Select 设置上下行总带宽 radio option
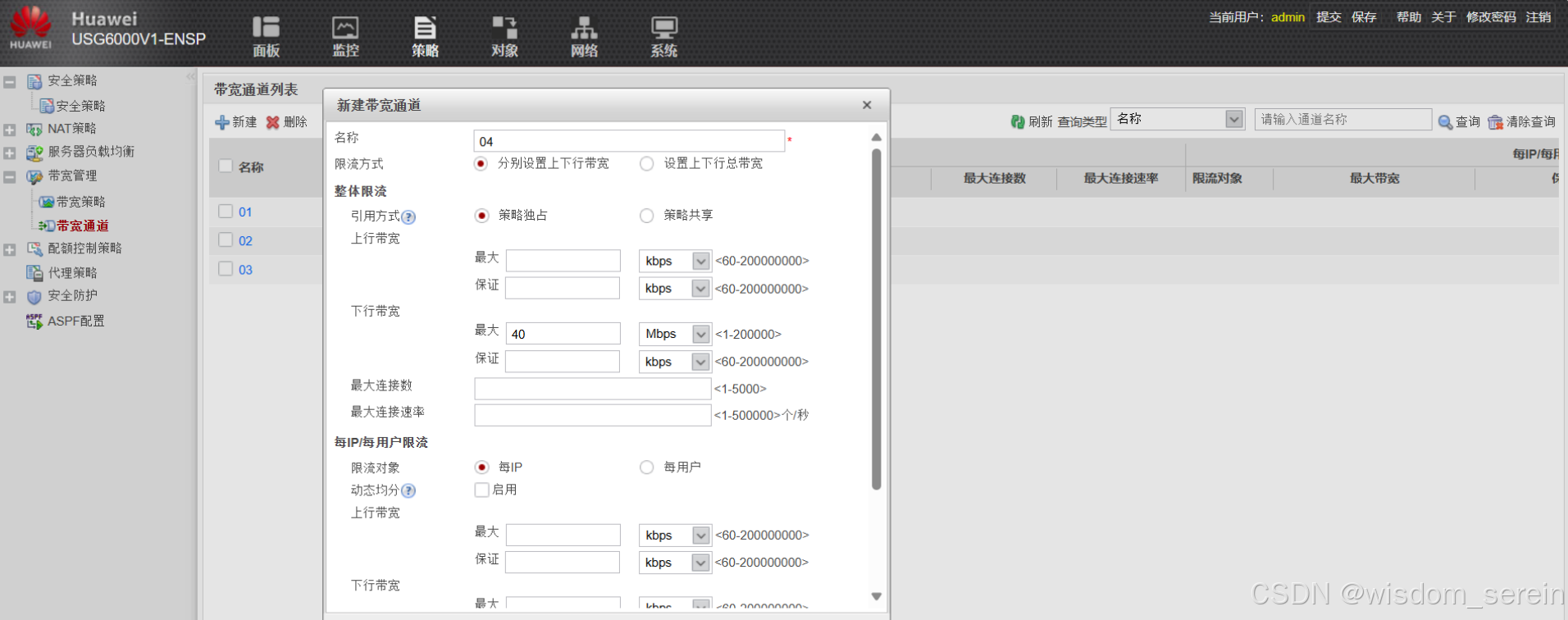The height and width of the screenshot is (620, 1568). coord(647,163)
